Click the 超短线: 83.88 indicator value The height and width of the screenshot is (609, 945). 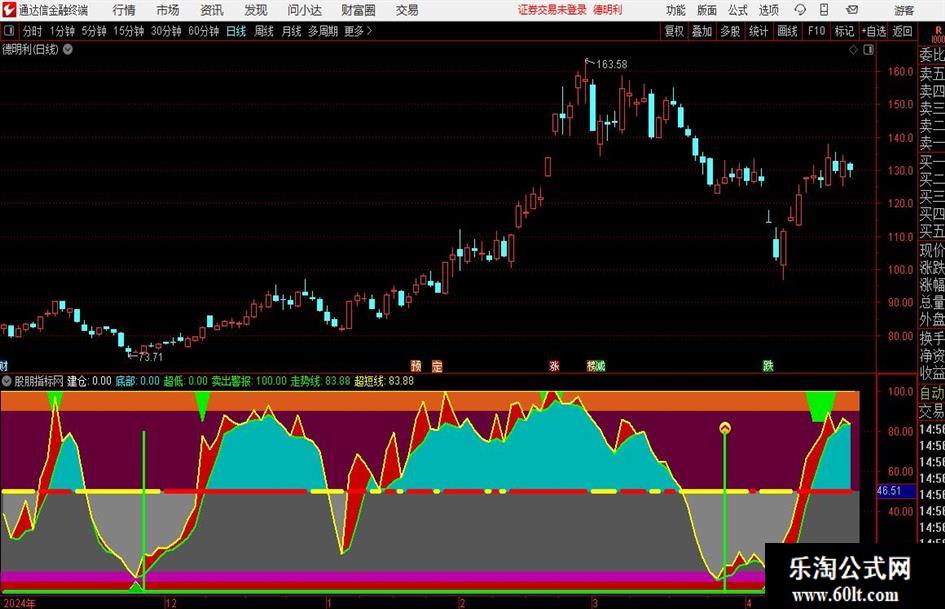click(384, 380)
